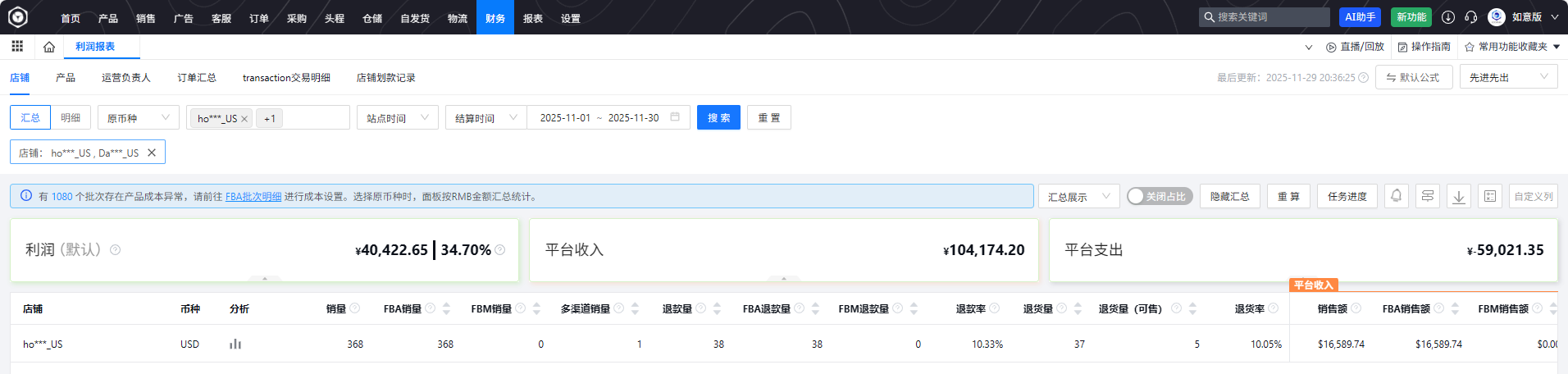Click the blue 搜索 button
This screenshot has width=1568, height=374.
pyautogui.click(x=718, y=117)
